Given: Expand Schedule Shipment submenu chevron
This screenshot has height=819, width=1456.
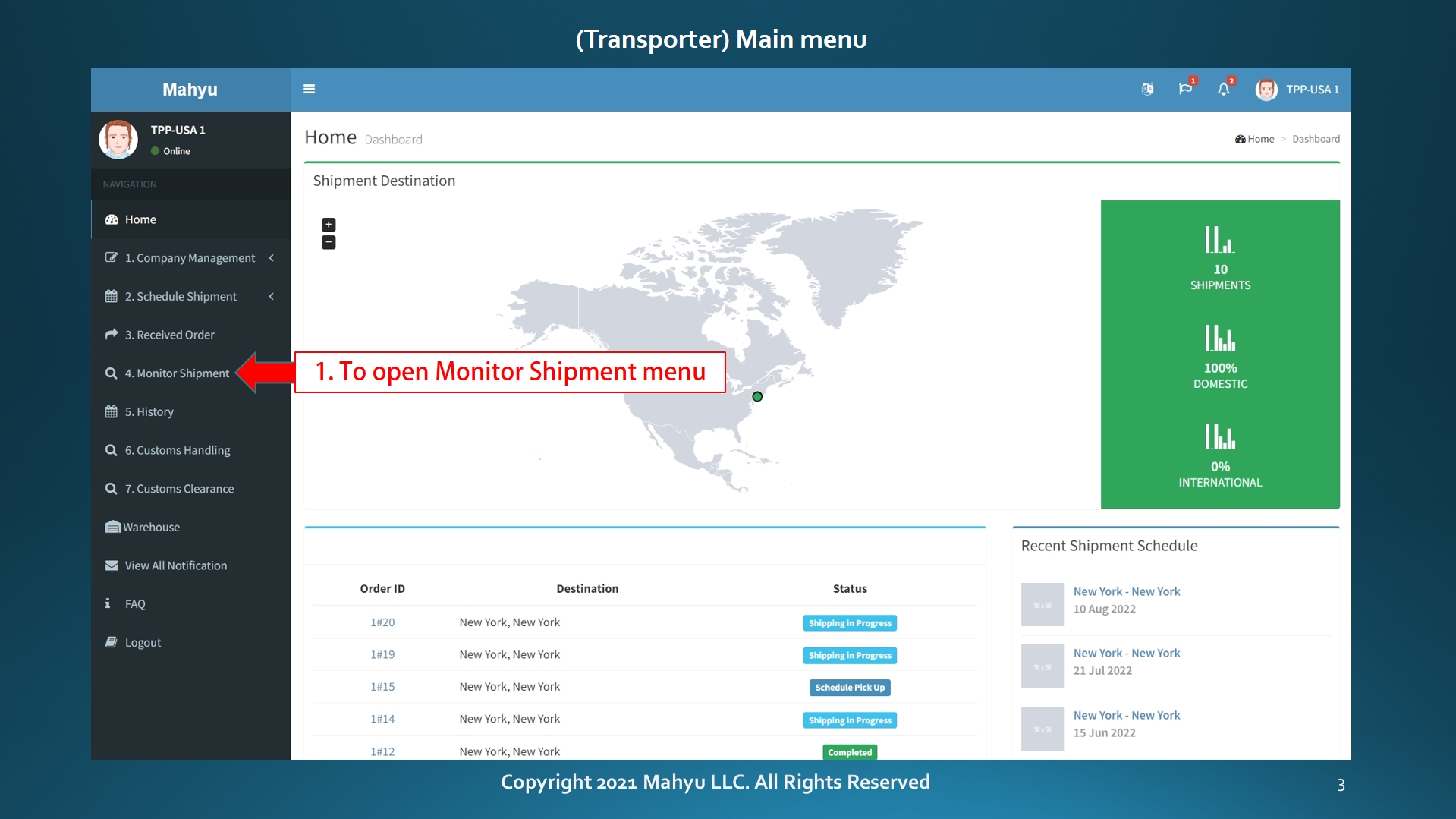Looking at the screenshot, I should click(271, 296).
